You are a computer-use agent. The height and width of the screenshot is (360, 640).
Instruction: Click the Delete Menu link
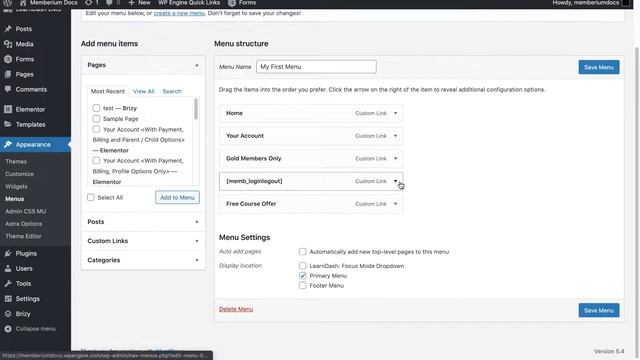click(x=236, y=309)
